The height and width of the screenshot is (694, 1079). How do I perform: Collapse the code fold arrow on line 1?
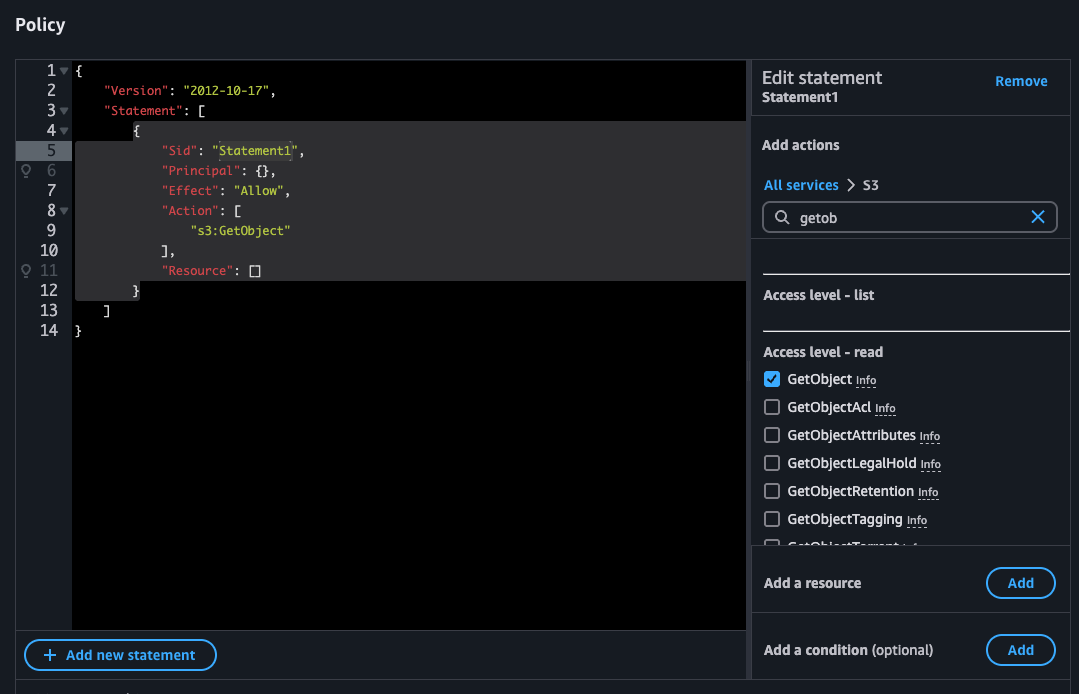click(64, 71)
